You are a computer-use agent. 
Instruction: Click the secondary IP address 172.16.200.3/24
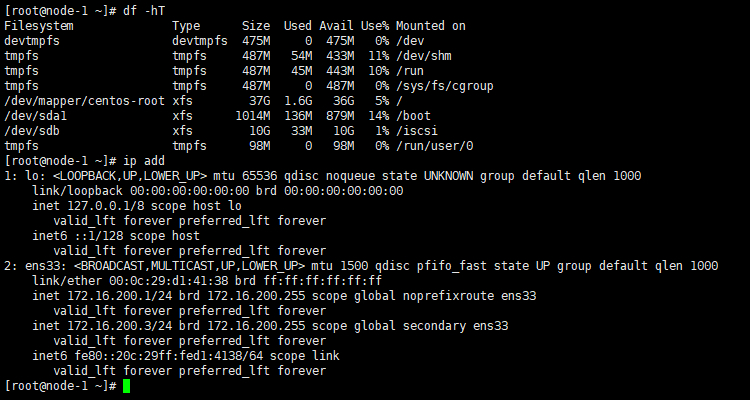coord(114,325)
